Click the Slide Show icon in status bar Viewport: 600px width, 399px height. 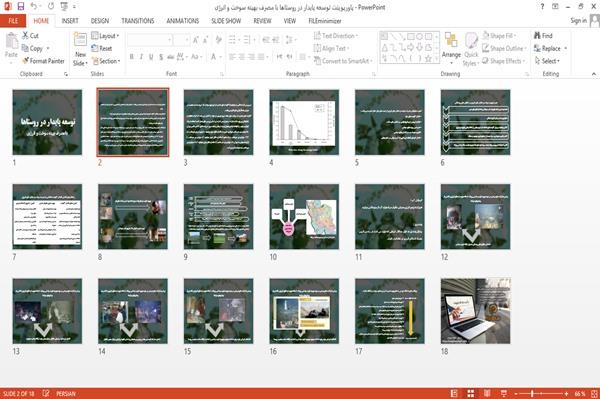click(504, 394)
